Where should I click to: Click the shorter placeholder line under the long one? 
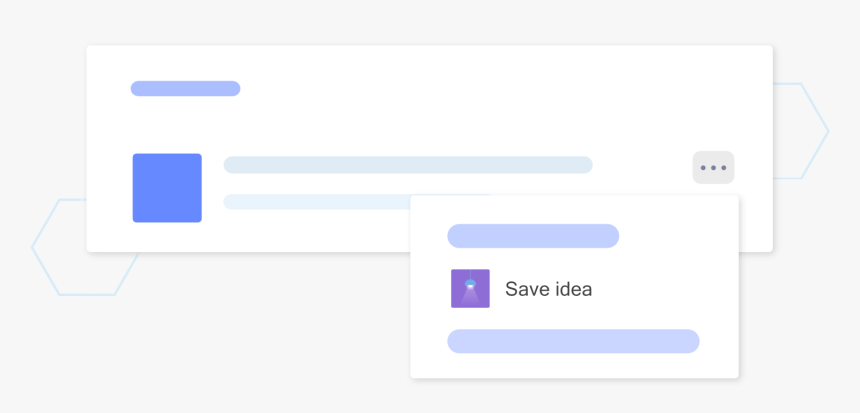(x=316, y=202)
